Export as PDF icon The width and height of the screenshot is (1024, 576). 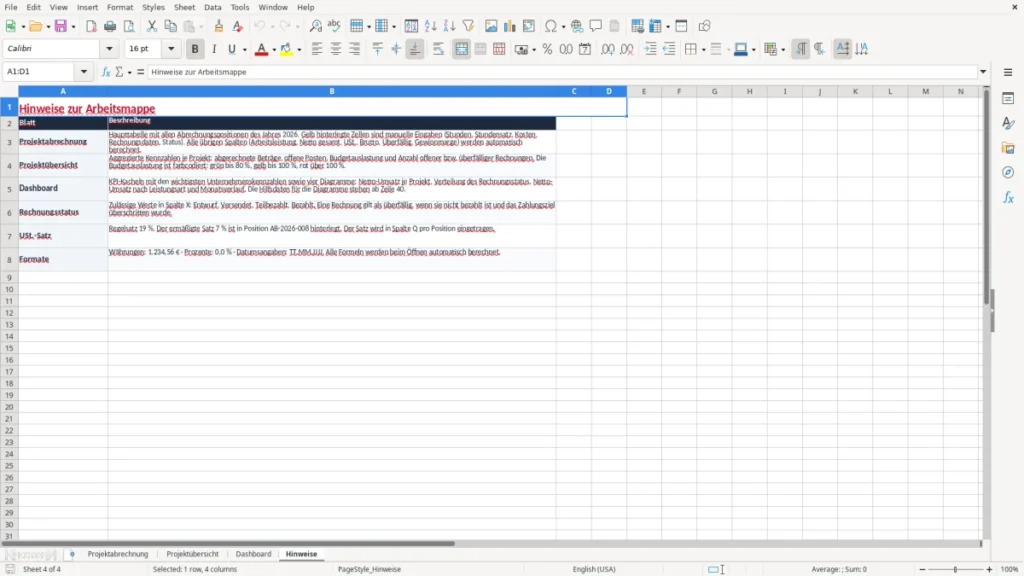[x=91, y=26]
